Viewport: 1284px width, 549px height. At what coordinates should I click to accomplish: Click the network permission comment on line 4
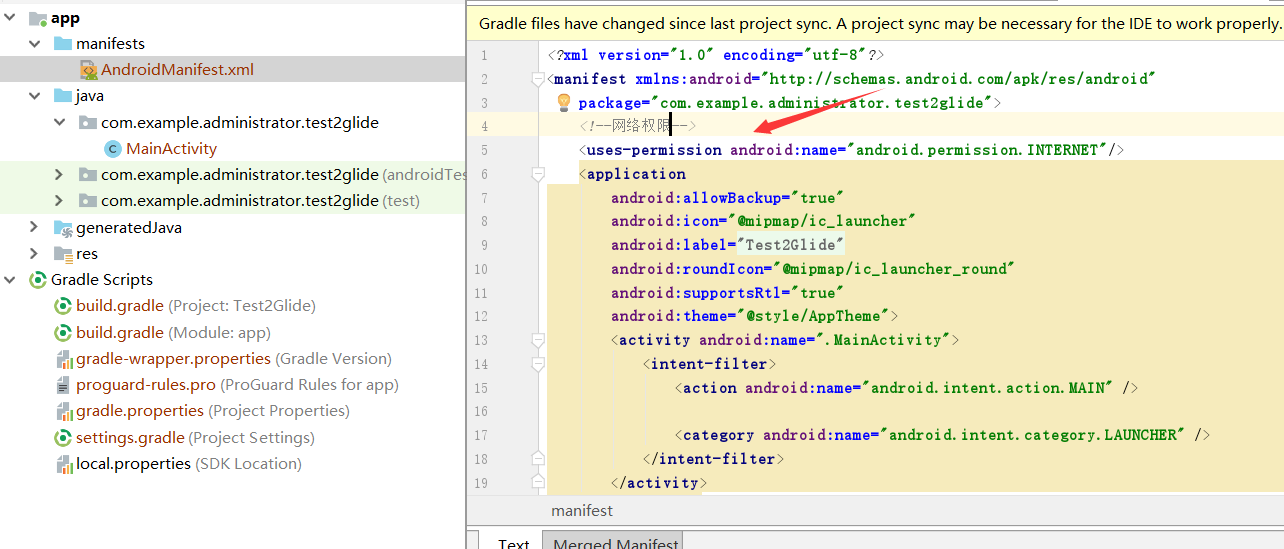click(x=637, y=126)
